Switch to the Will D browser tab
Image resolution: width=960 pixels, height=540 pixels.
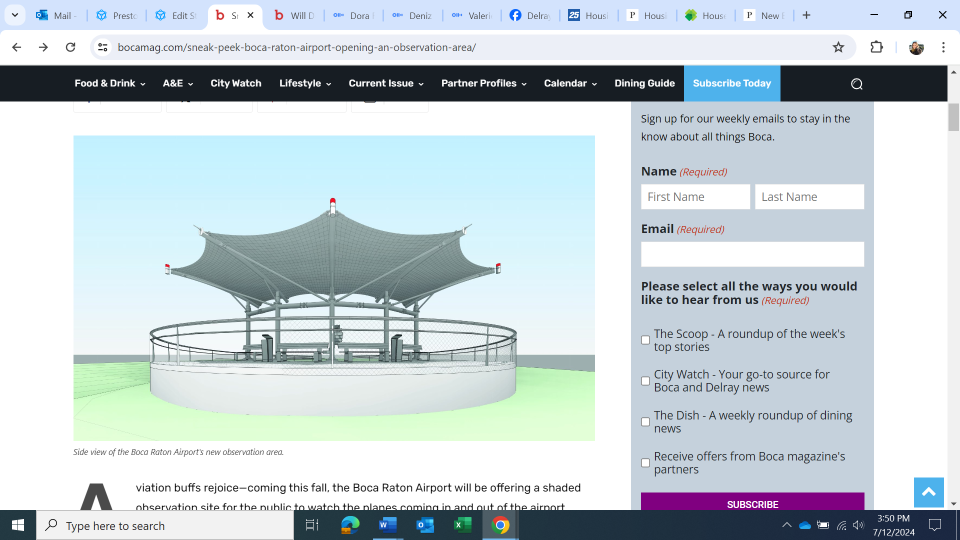(294, 15)
